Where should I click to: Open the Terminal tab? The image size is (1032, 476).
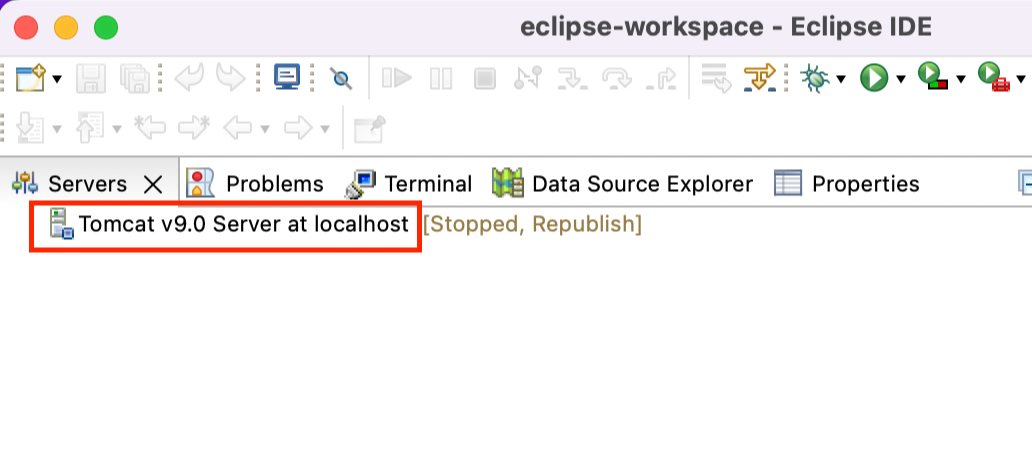tap(408, 184)
